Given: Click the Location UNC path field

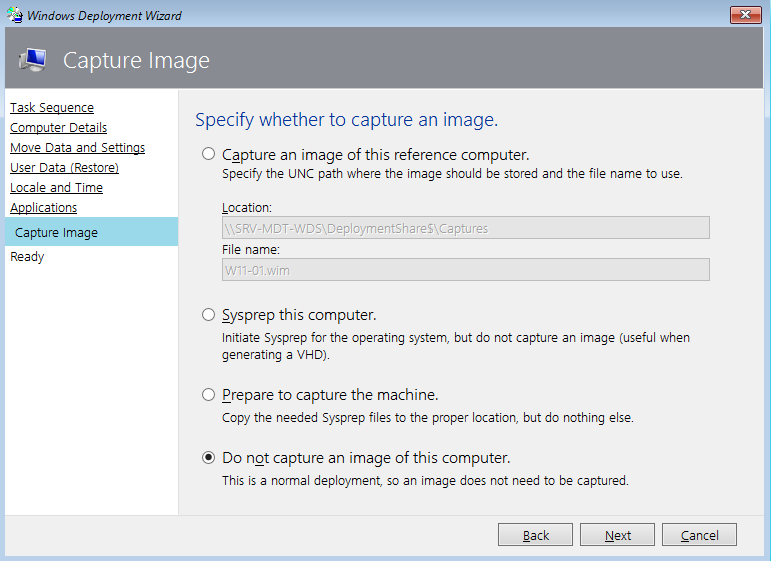Looking at the screenshot, I should pyautogui.click(x=466, y=228).
